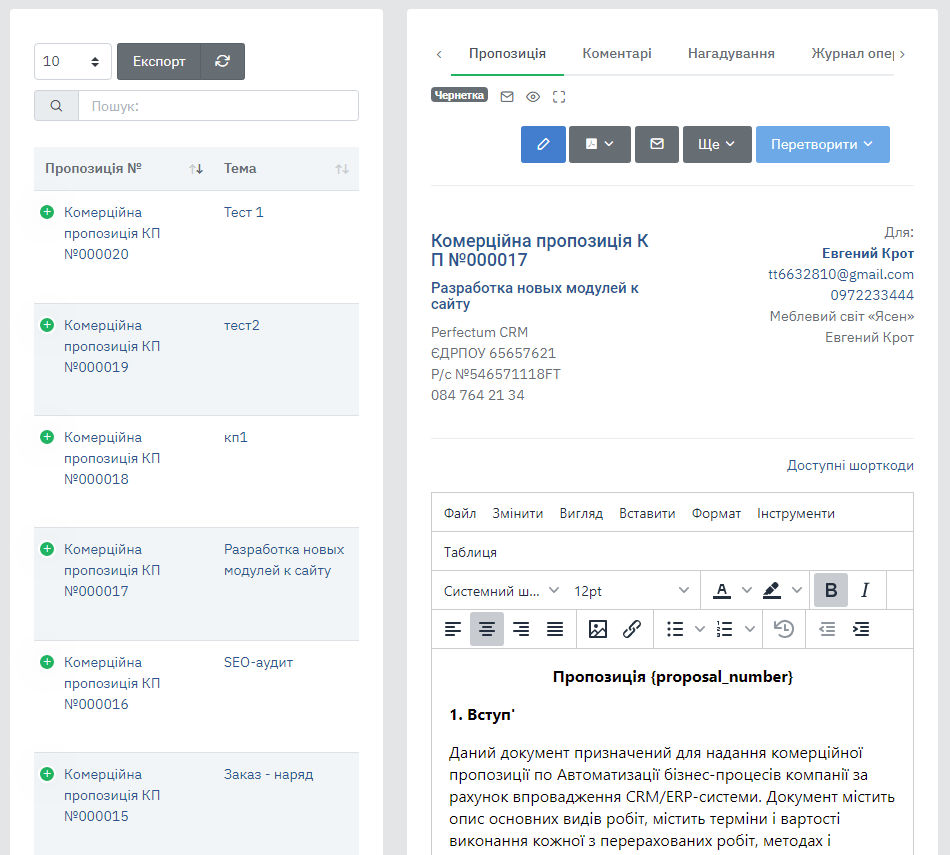Click the envelope send-email button
The width and height of the screenshot is (950, 855).
coord(657,144)
